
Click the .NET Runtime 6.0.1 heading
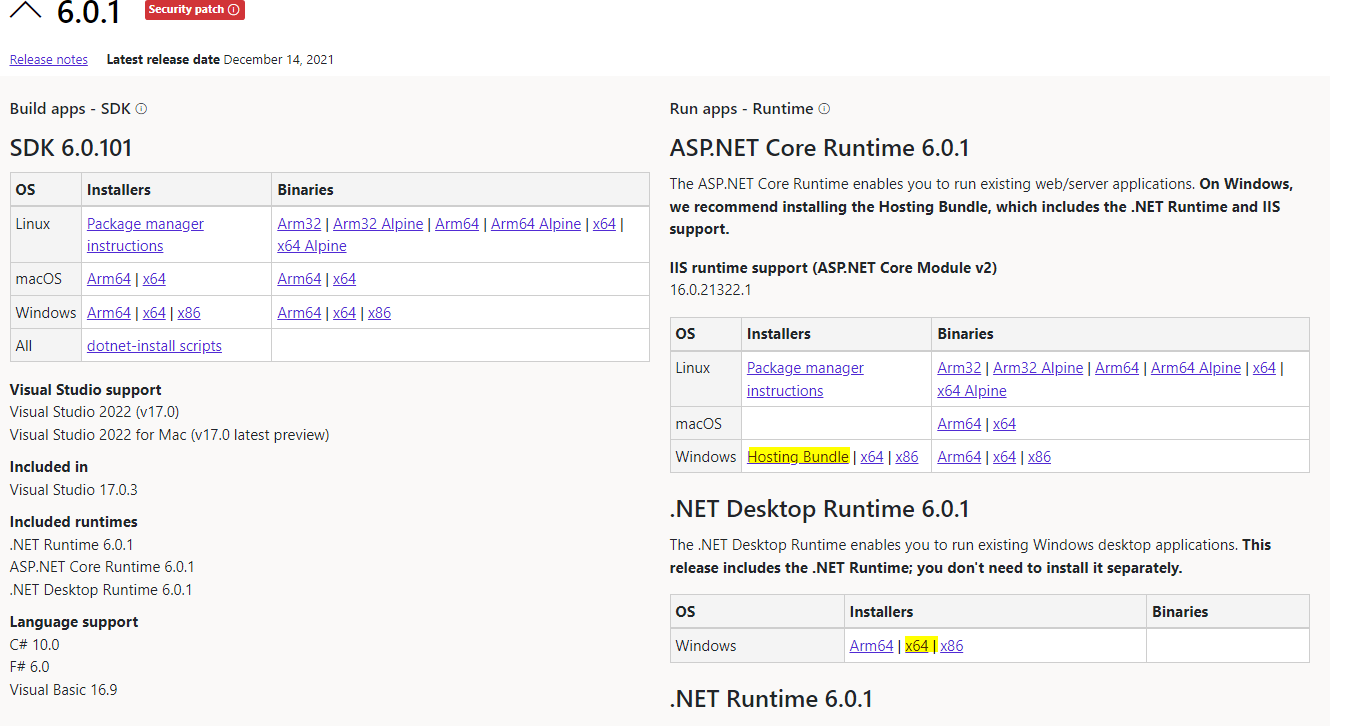(x=771, y=699)
